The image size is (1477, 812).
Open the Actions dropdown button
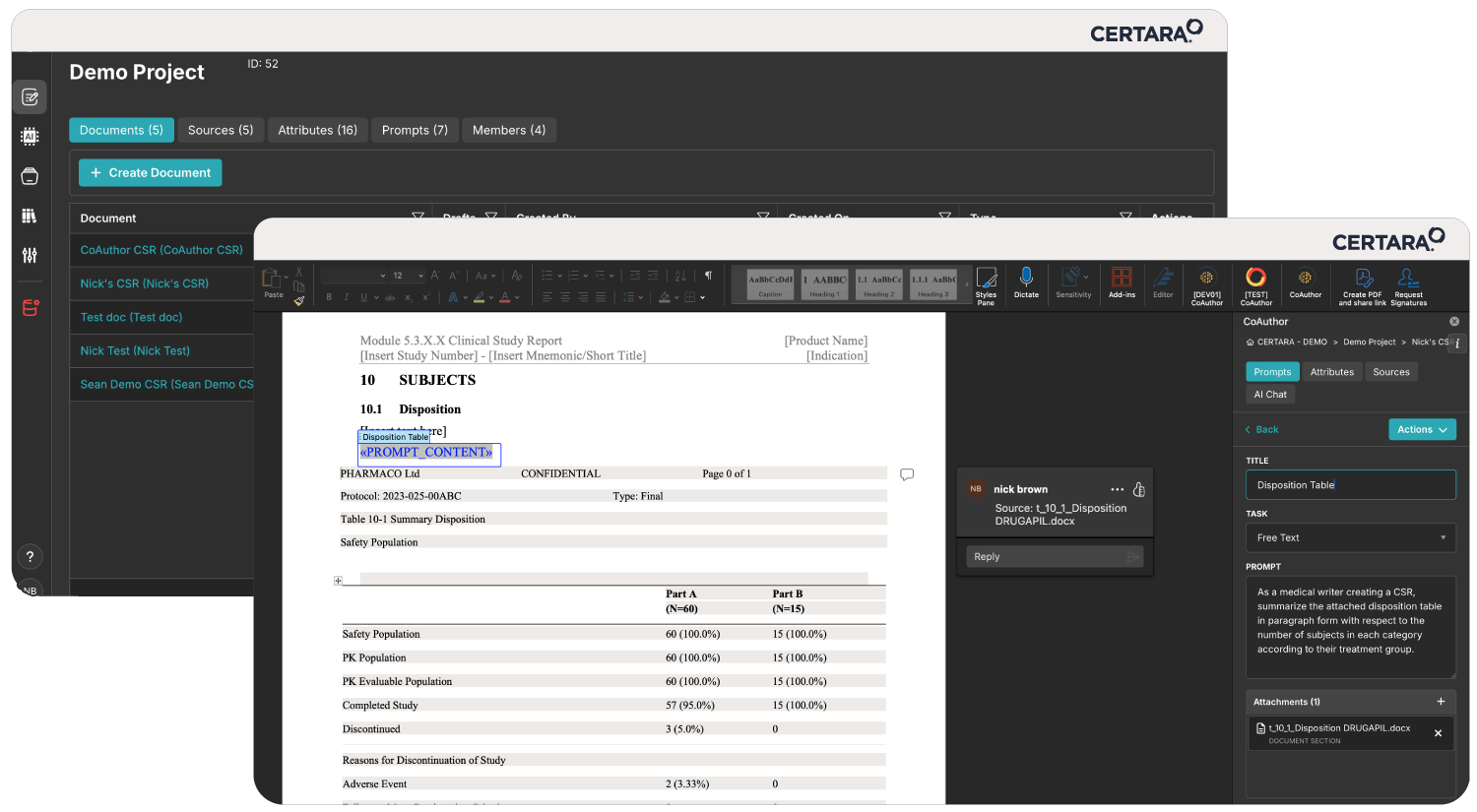tap(1422, 429)
